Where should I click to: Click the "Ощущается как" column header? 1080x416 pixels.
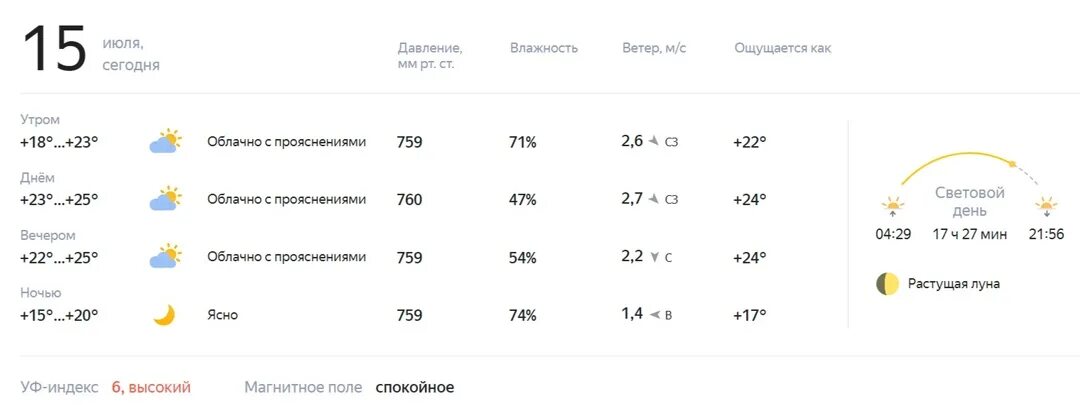coord(782,48)
